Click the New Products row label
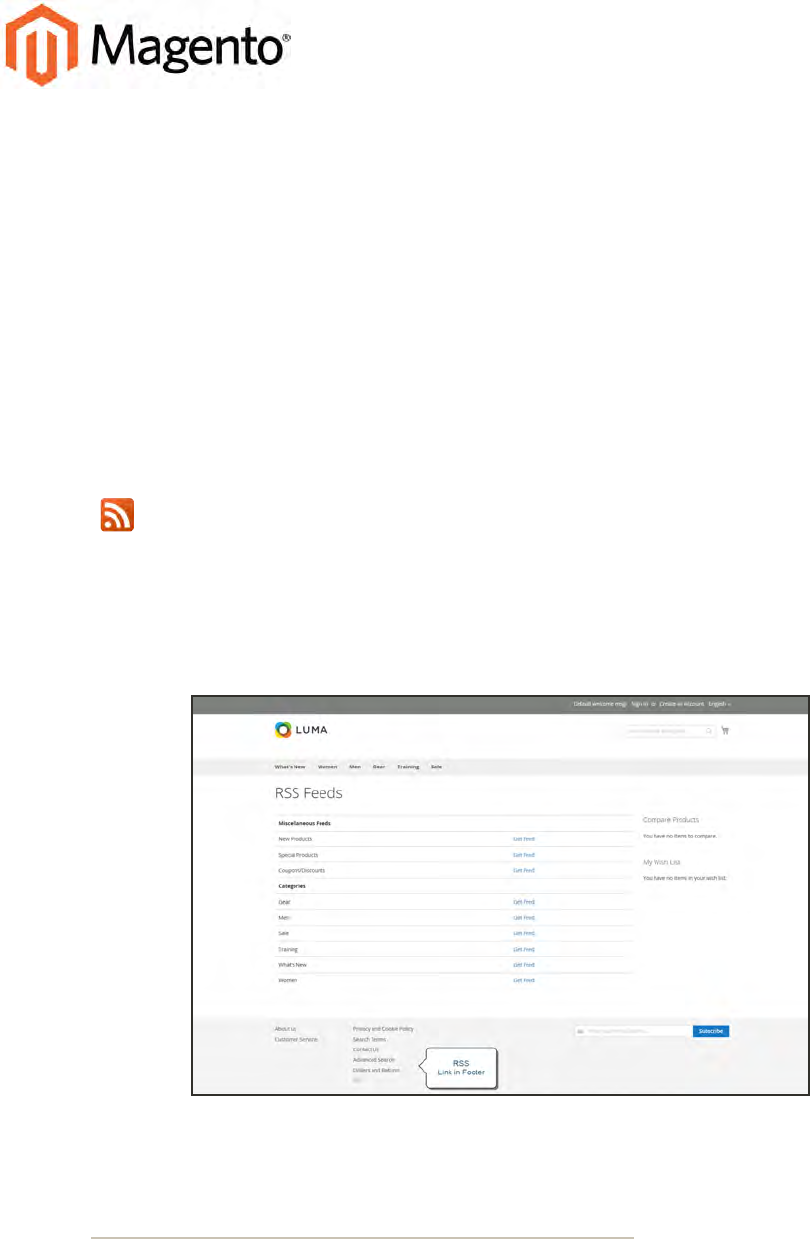 tap(295, 839)
